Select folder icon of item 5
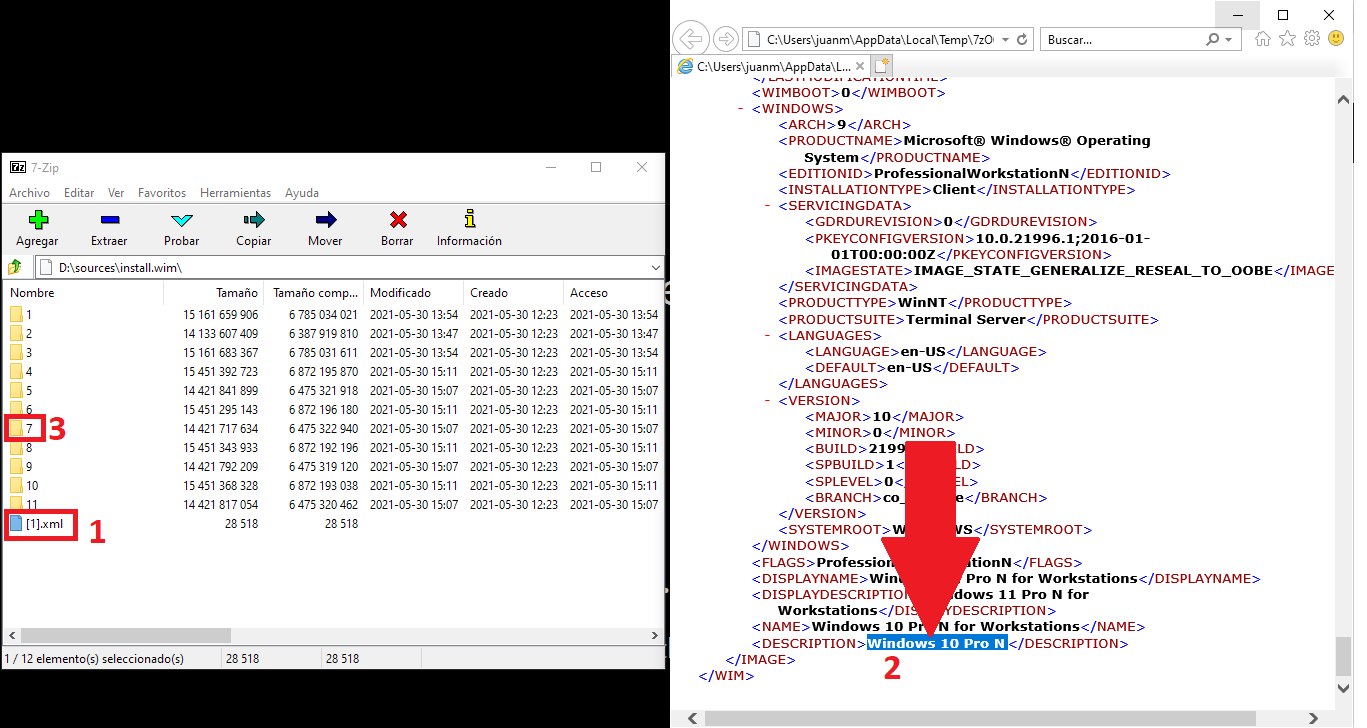Image resolution: width=1367 pixels, height=728 pixels. (16, 390)
